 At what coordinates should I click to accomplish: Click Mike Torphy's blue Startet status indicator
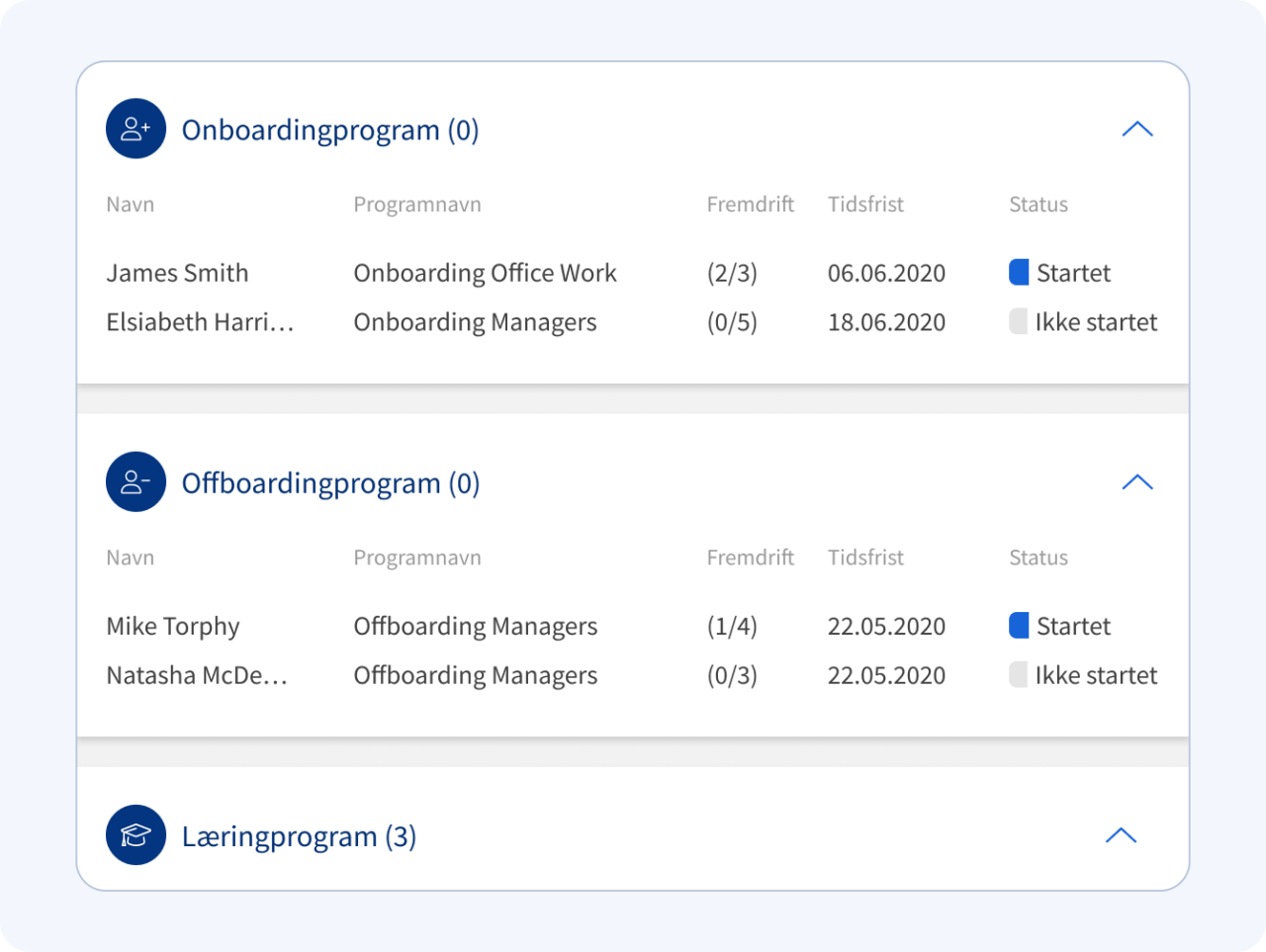[1019, 626]
